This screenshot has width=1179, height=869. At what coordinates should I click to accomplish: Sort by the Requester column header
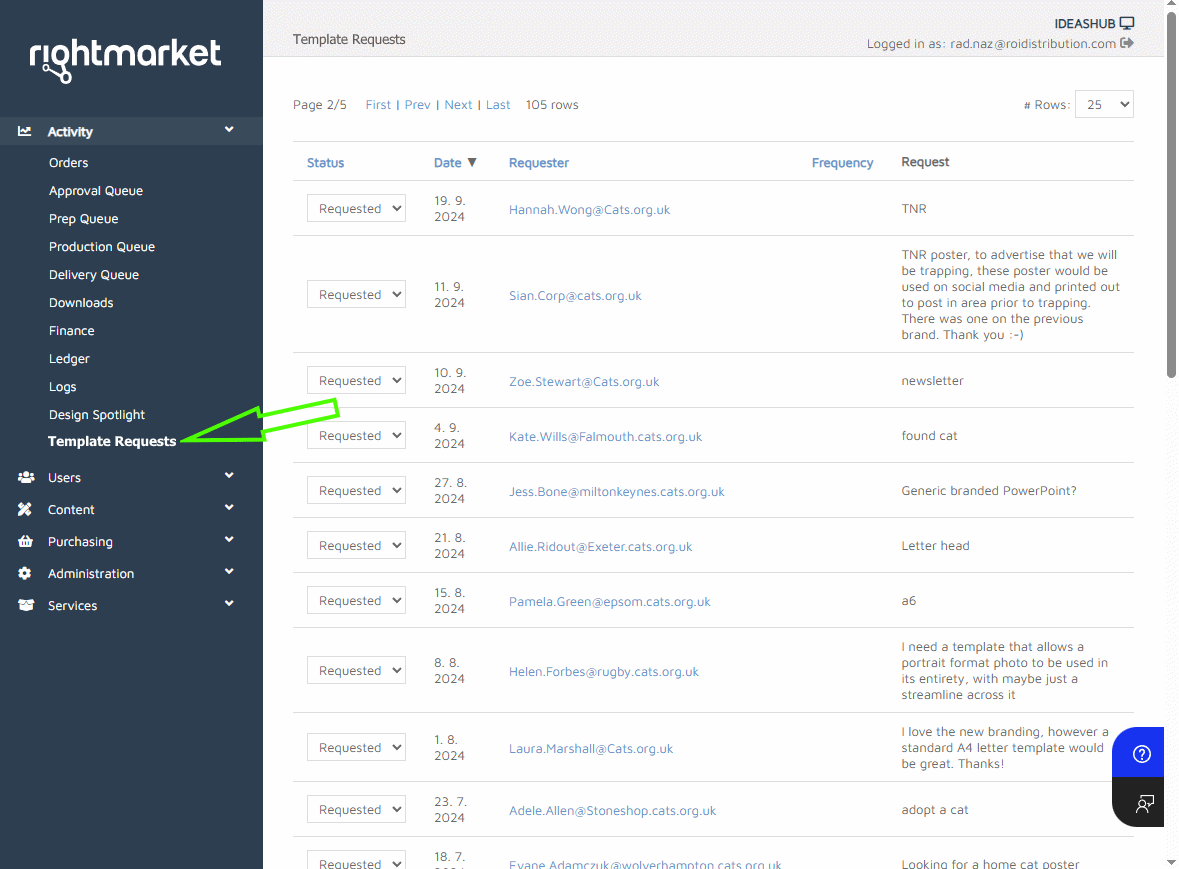click(539, 162)
